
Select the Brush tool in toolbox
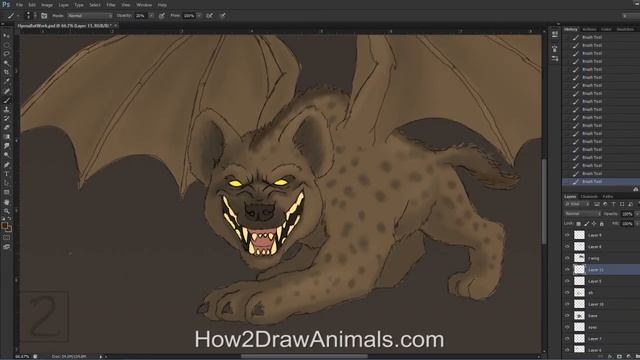click(7, 100)
